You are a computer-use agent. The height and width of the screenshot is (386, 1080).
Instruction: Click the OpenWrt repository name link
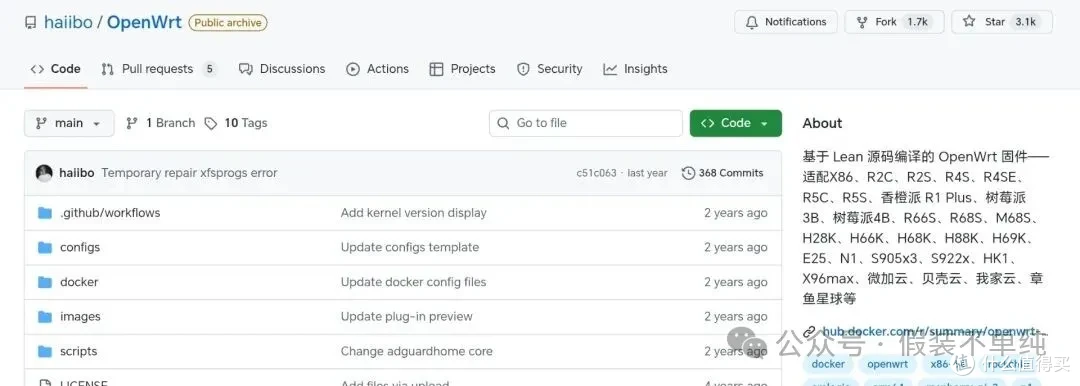pyautogui.click(x=144, y=22)
